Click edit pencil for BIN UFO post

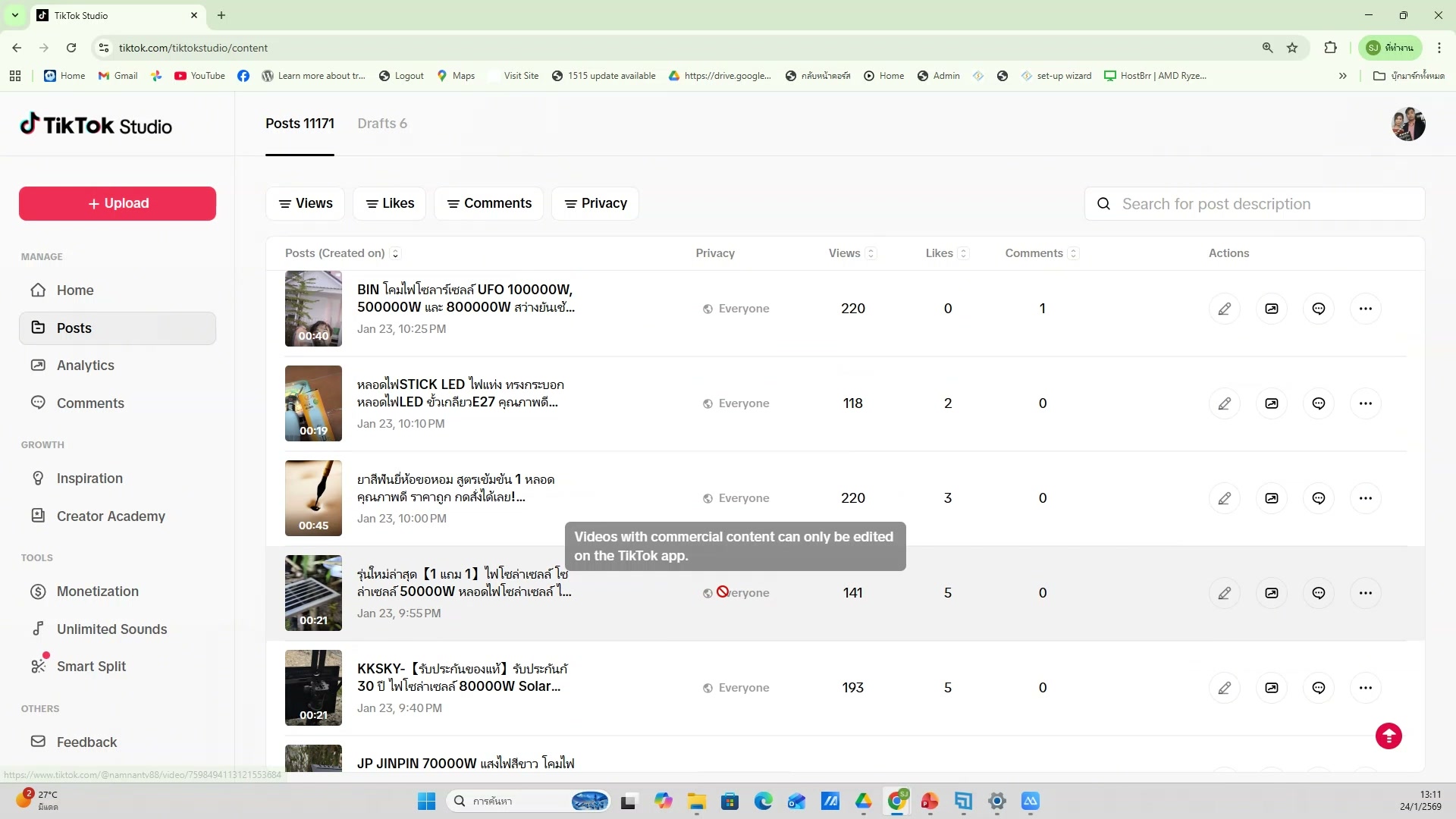tap(1224, 309)
